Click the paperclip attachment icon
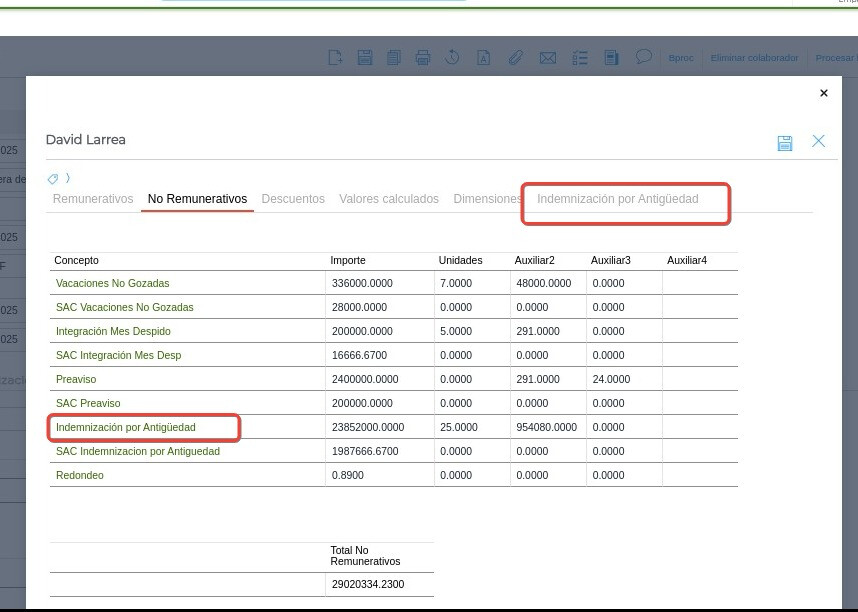 click(515, 58)
